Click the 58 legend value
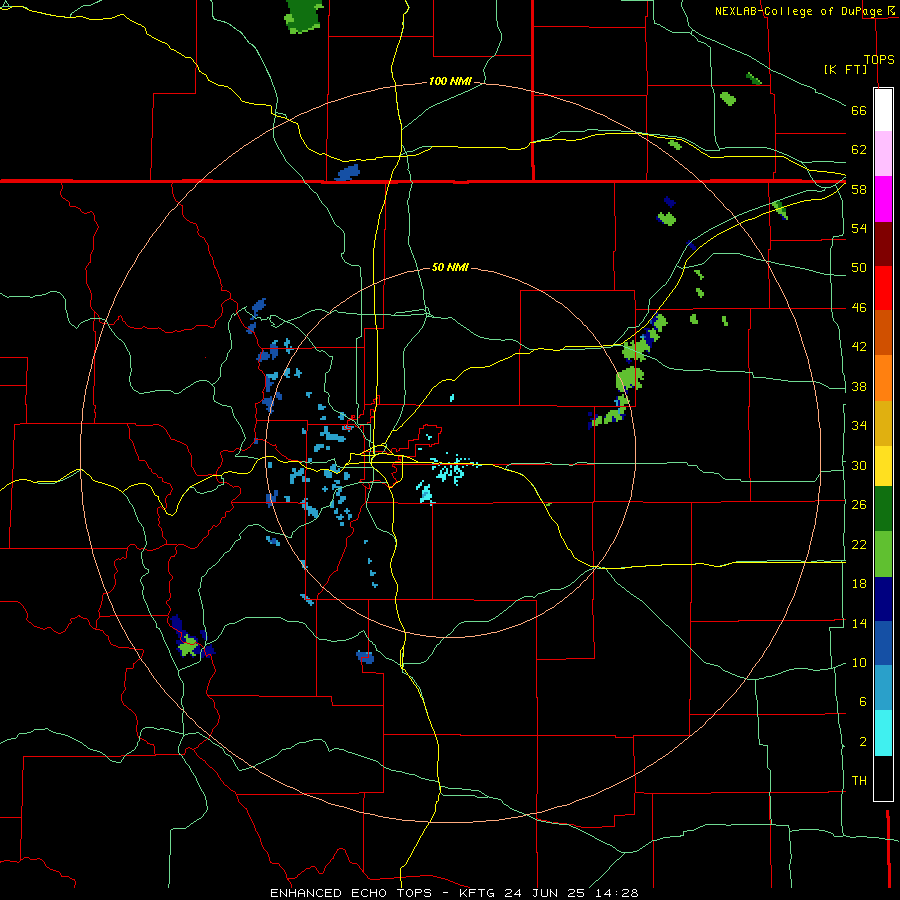 (x=859, y=189)
